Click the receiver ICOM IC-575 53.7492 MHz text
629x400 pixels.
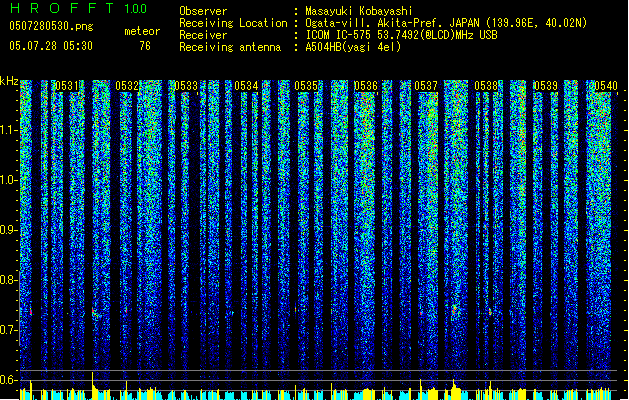pyautogui.click(x=401, y=35)
